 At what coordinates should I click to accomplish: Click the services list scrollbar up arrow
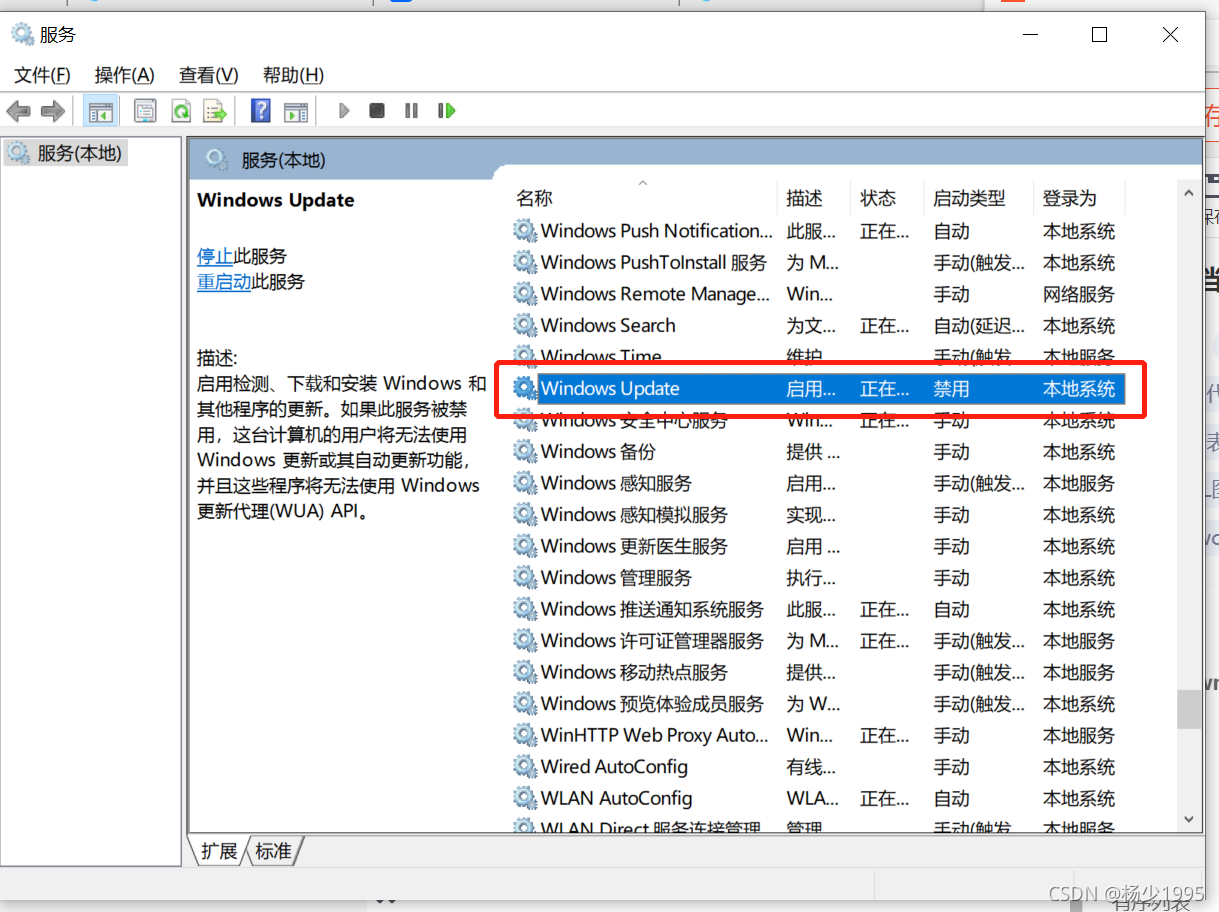1189,193
